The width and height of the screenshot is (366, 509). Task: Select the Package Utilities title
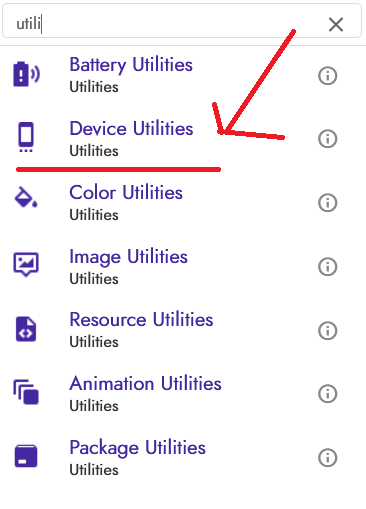[137, 448]
